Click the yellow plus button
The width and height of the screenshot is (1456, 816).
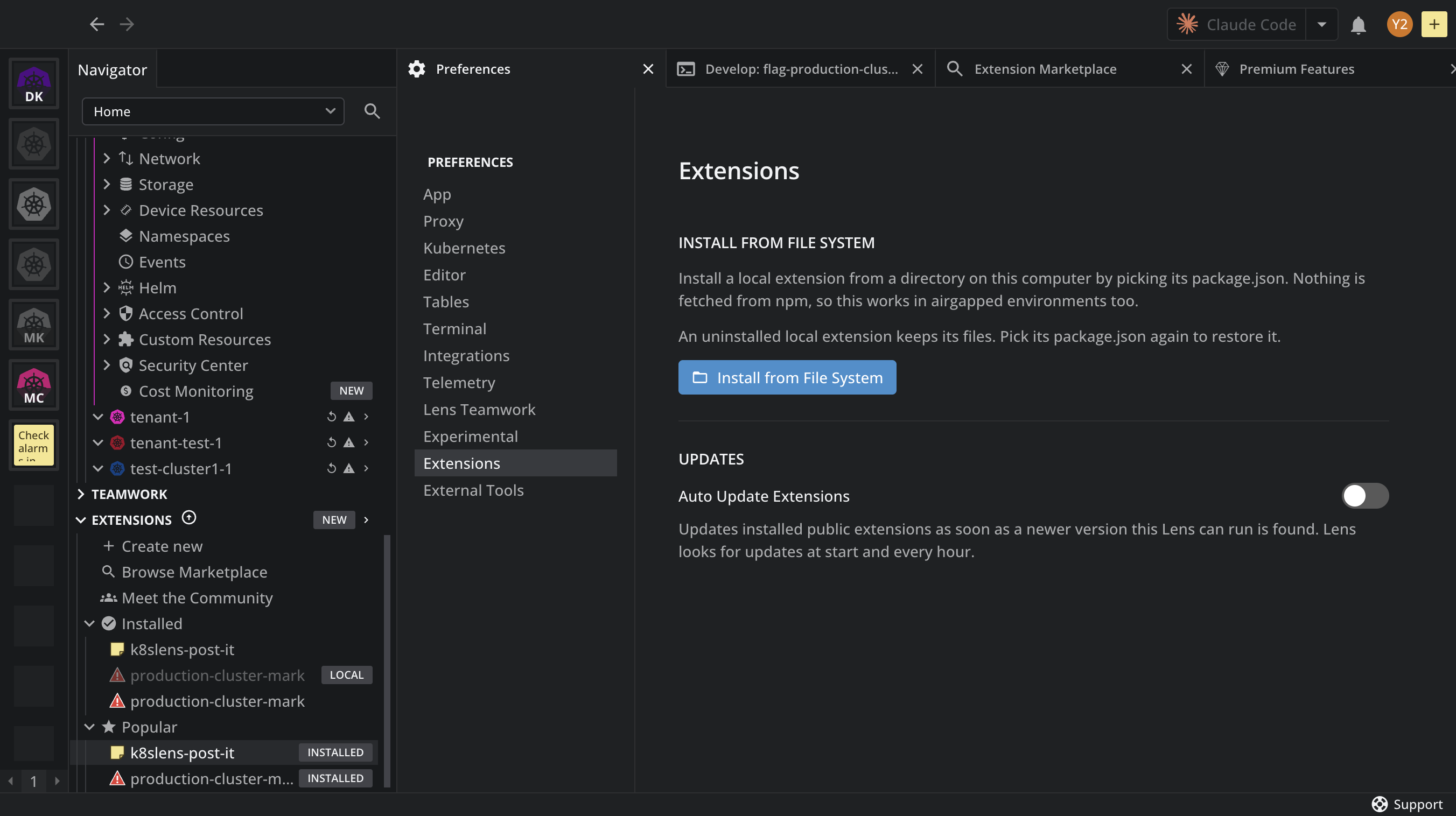[x=1434, y=24]
